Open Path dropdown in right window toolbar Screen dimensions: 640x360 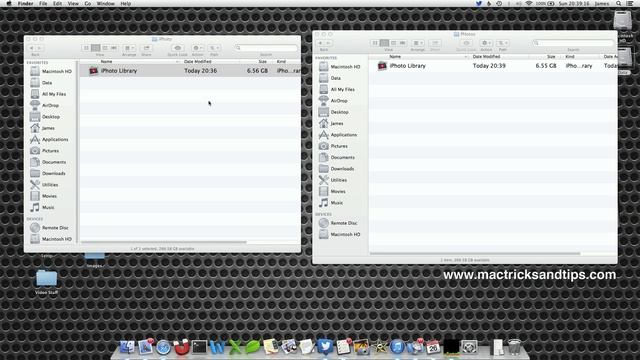pos(503,43)
